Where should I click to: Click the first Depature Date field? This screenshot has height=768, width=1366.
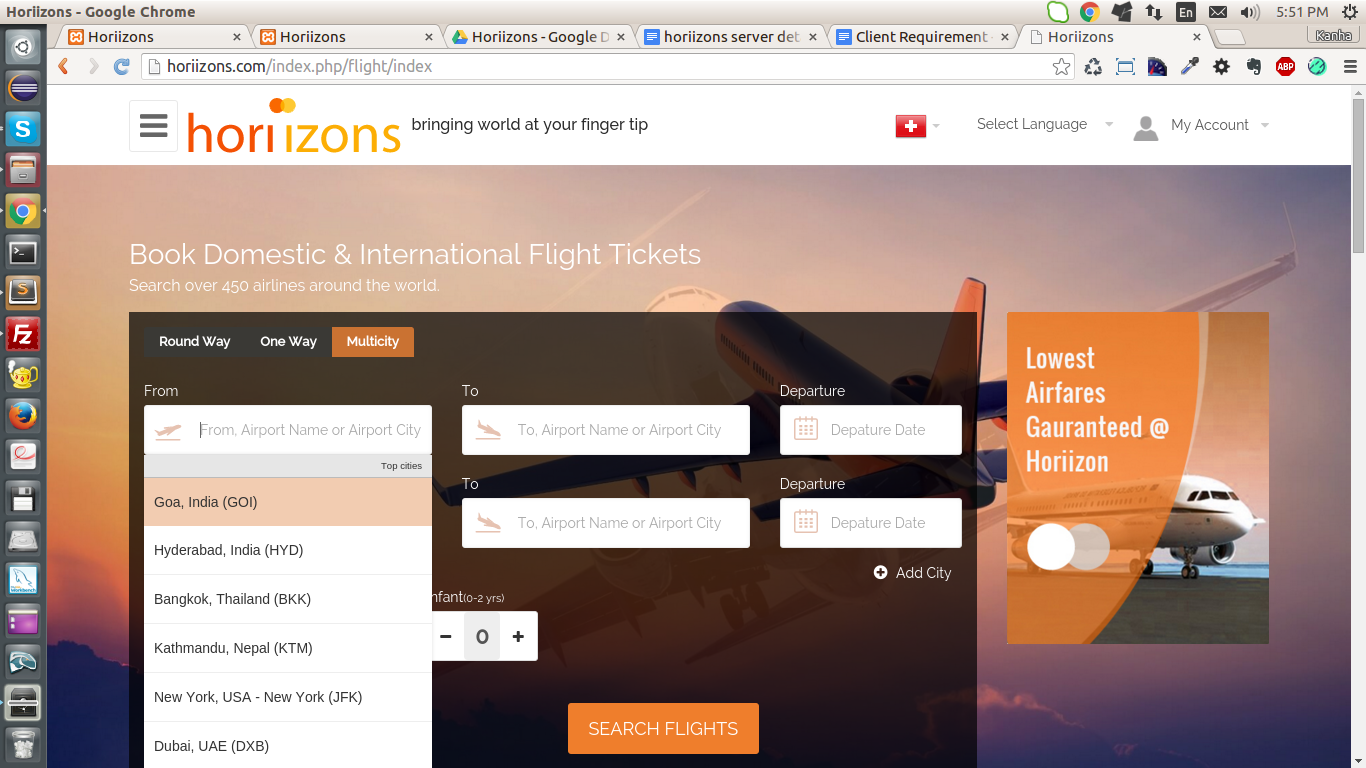tap(871, 430)
